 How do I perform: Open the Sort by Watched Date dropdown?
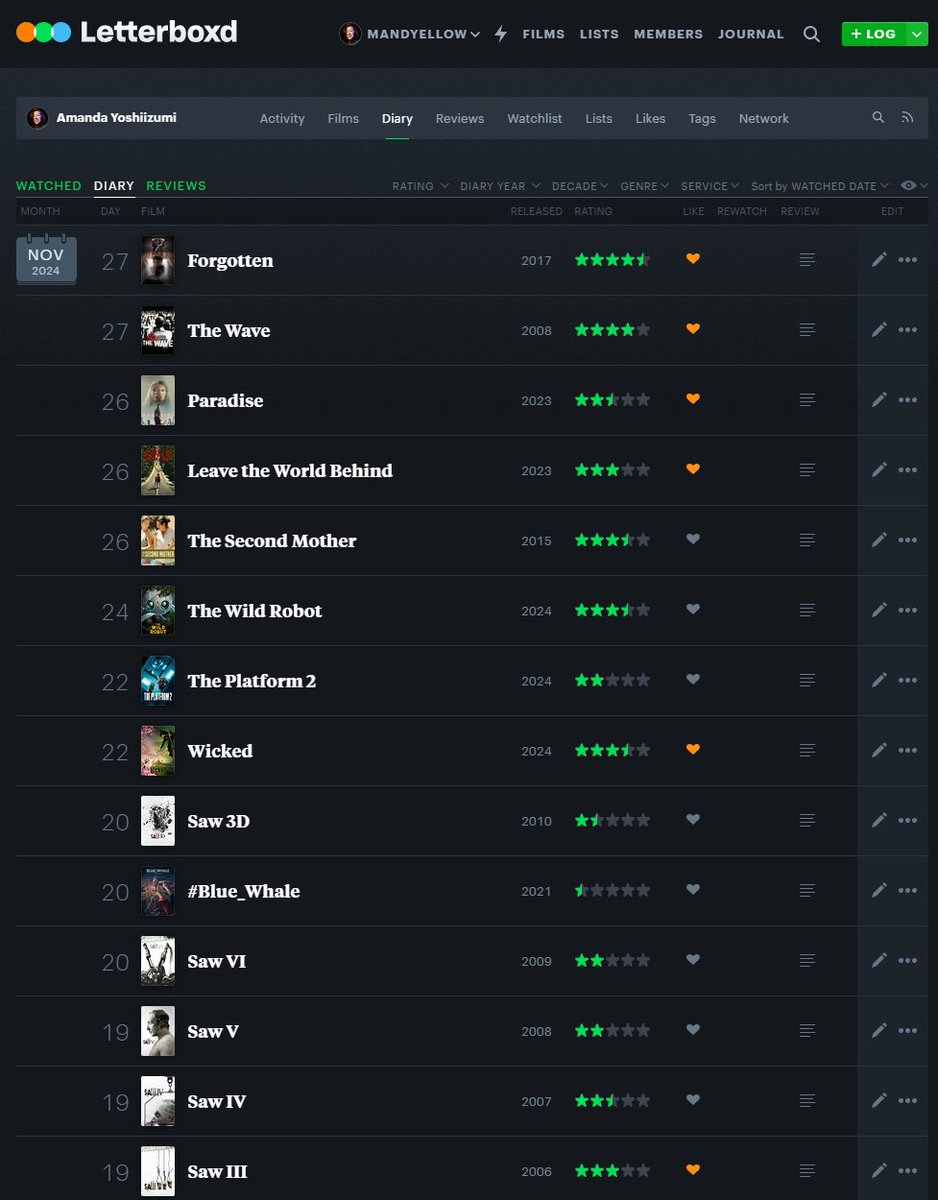(820, 186)
